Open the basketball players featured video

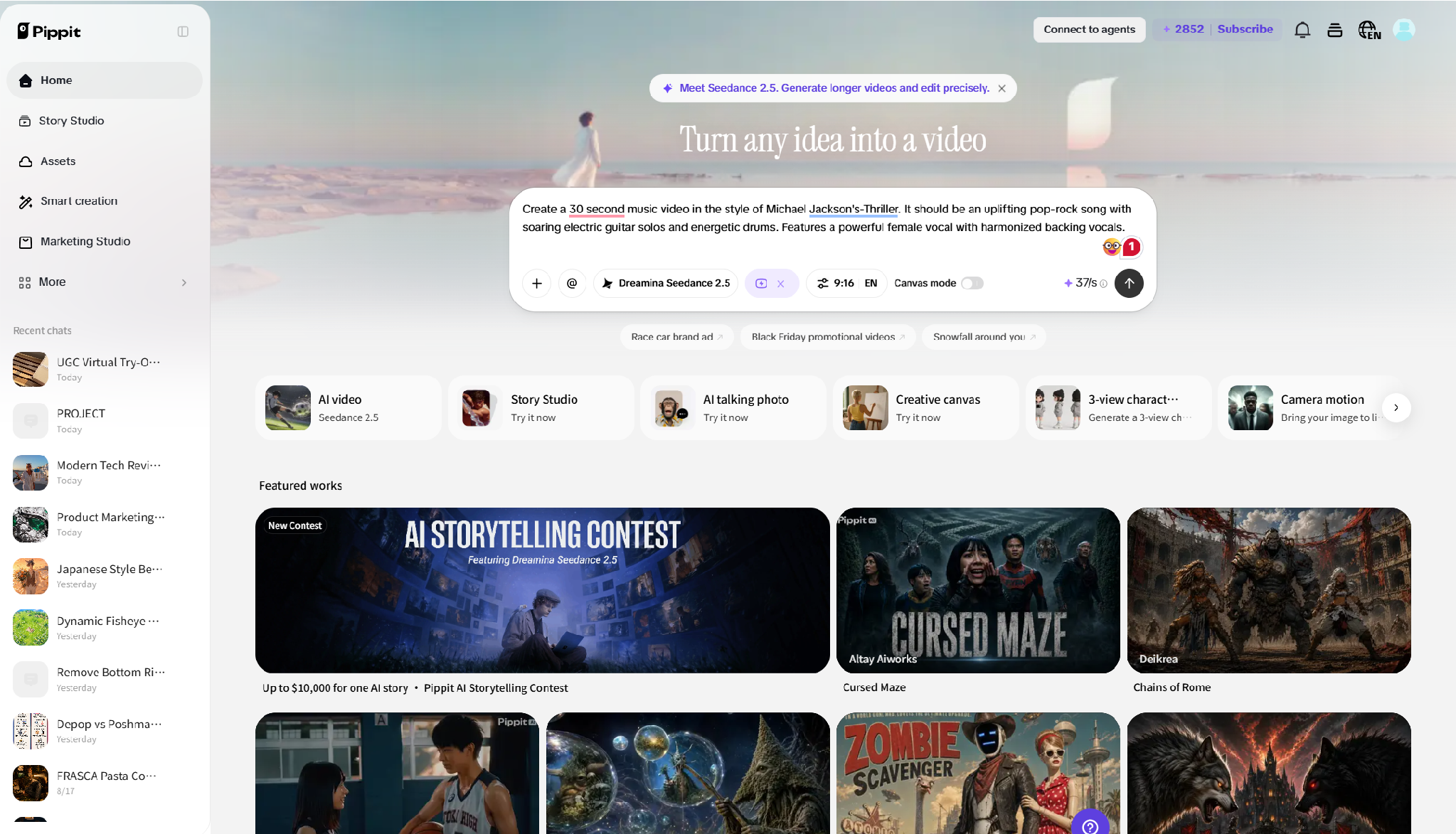[397, 773]
